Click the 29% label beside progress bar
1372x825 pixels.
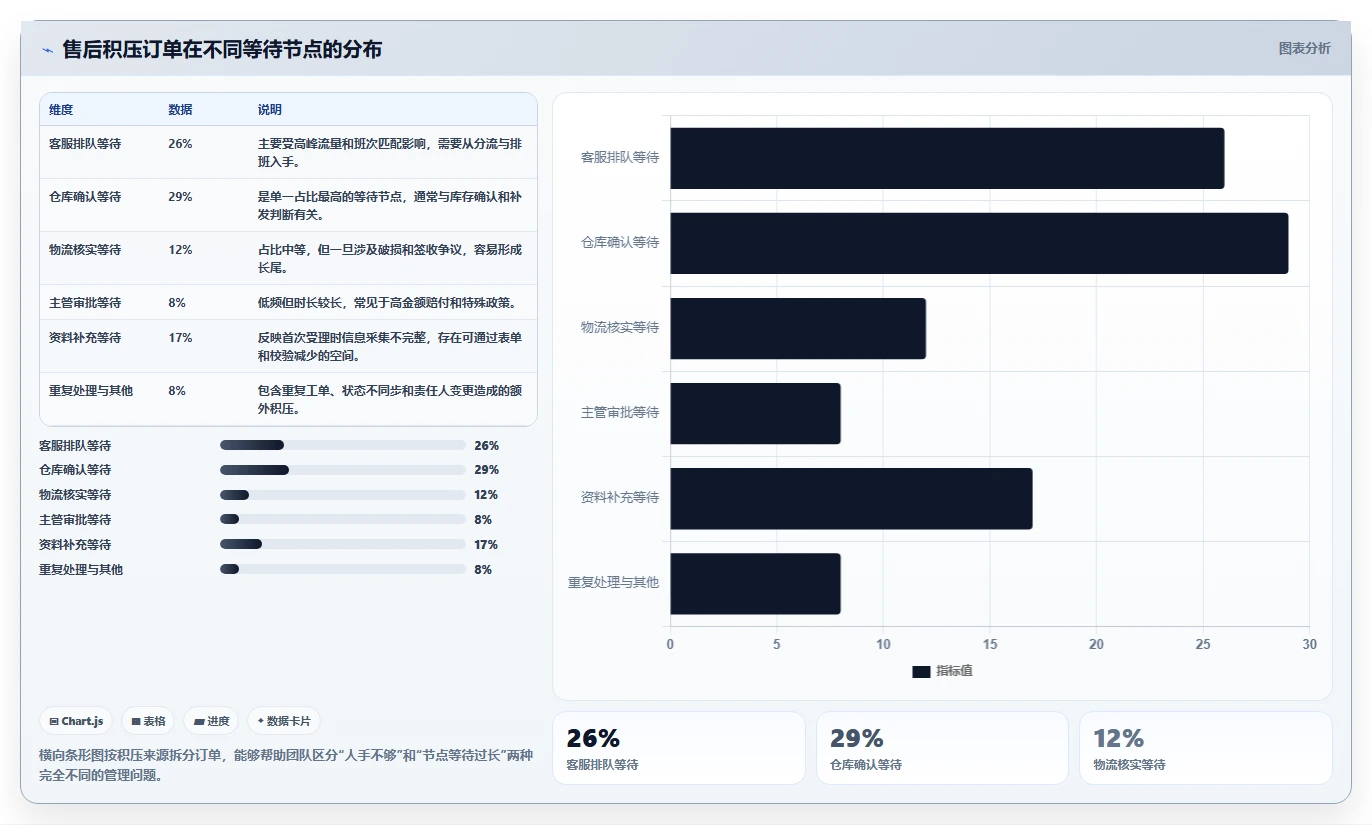pyautogui.click(x=487, y=470)
